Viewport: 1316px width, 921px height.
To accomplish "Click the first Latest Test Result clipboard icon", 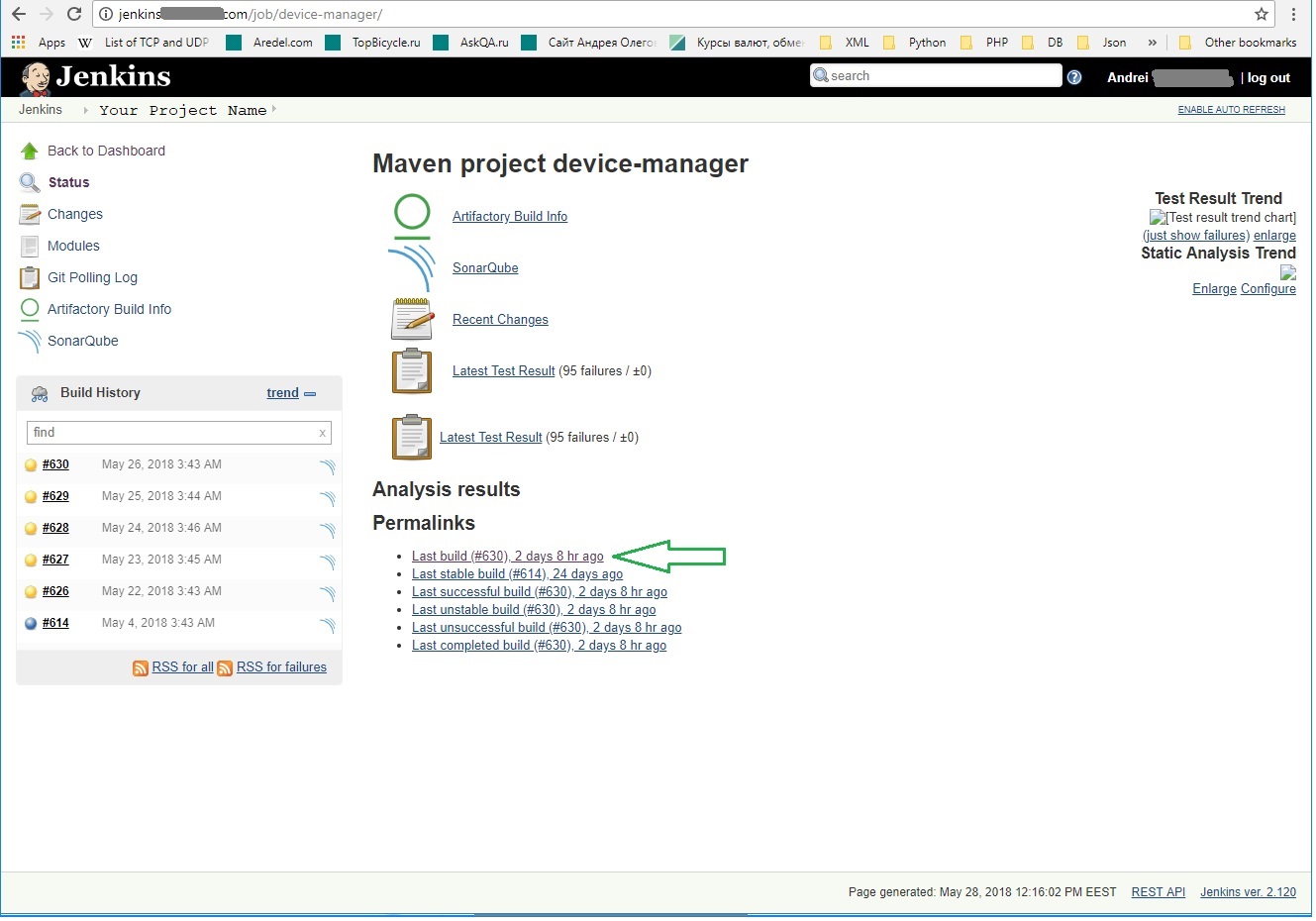I will (x=412, y=371).
